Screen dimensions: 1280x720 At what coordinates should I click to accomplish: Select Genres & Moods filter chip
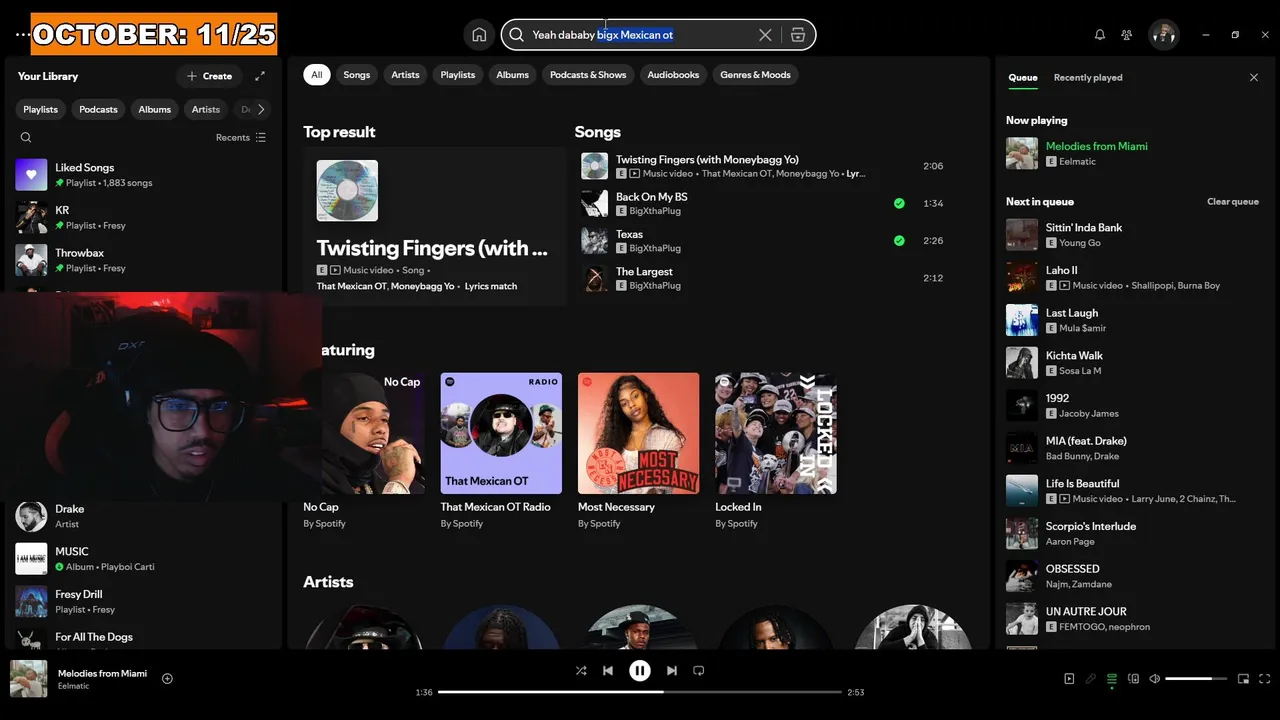(755, 75)
